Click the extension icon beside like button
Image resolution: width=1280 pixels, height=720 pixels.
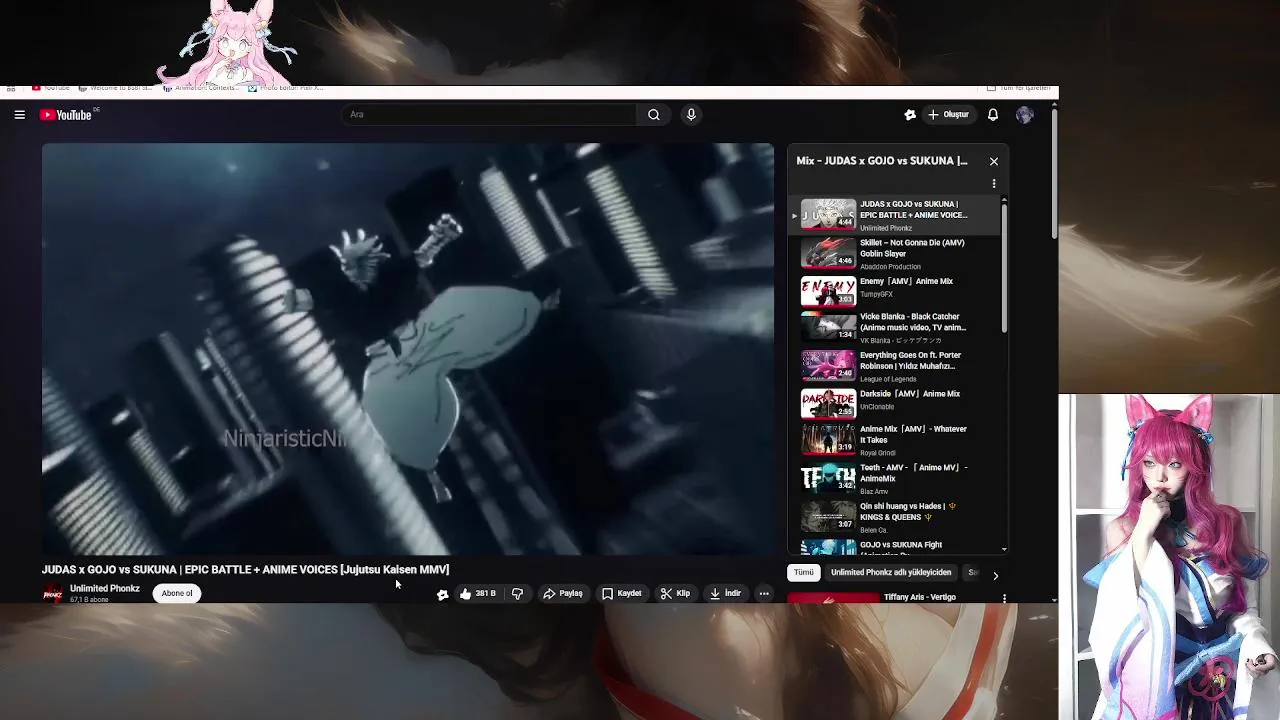(443, 594)
